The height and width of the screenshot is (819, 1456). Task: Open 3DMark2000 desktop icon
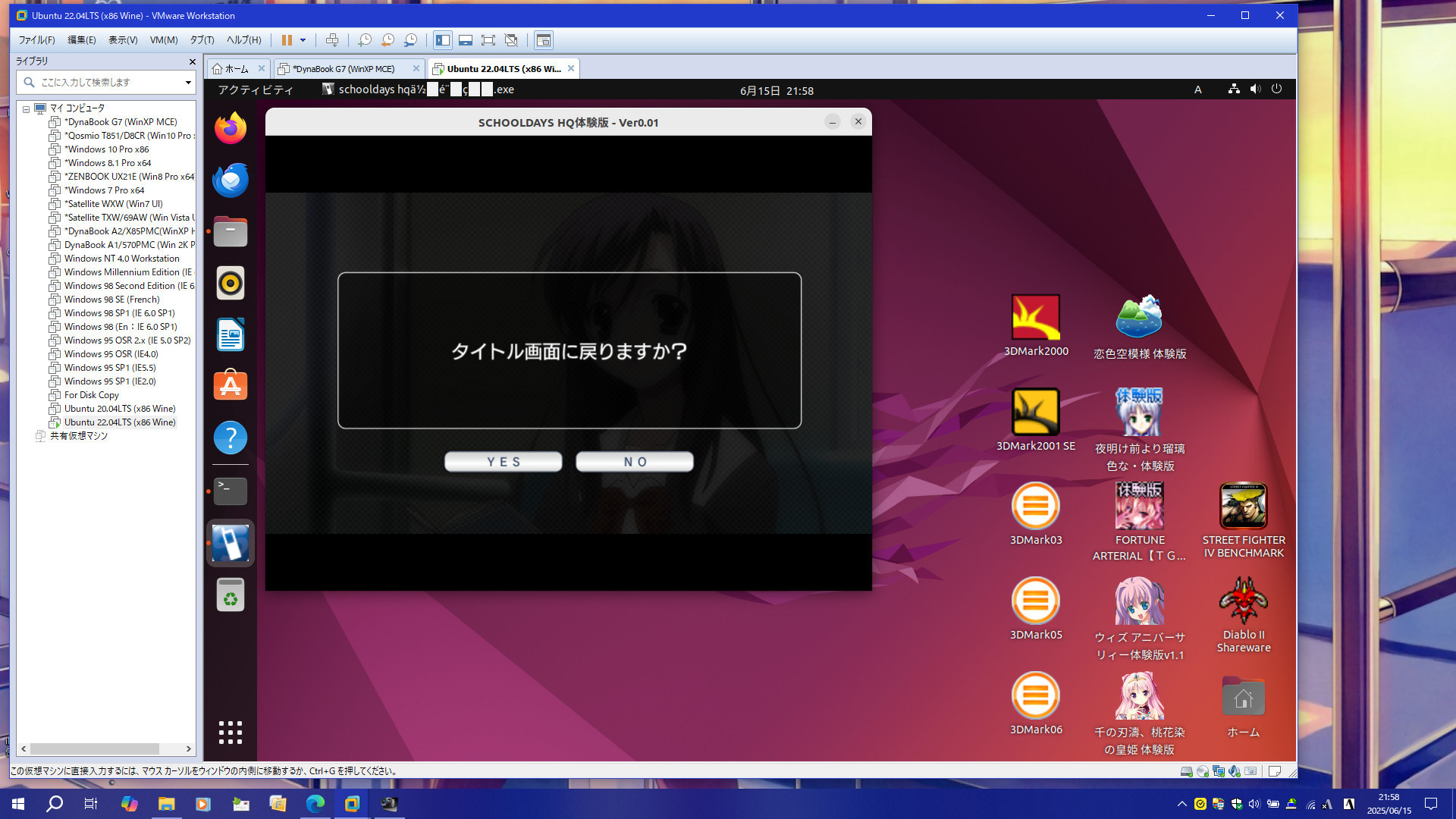click(1036, 325)
